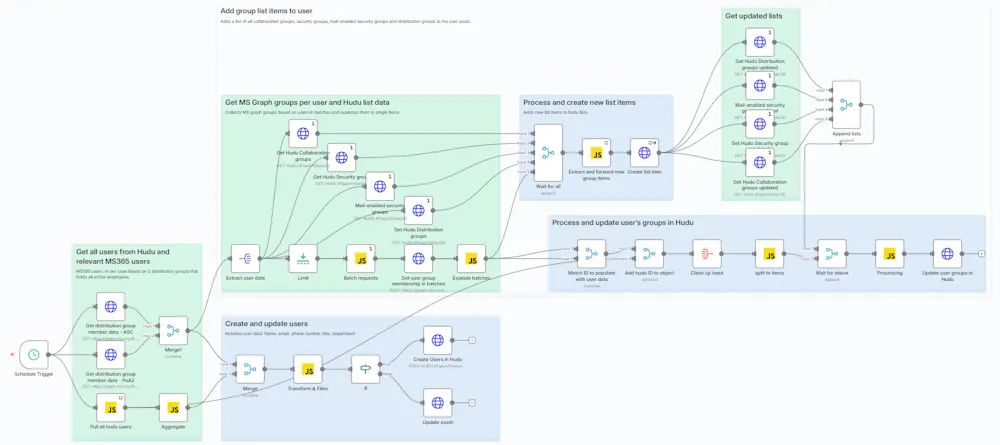This screenshot has height=445, width=1000.
Task: Open the Update asset node
Action: [x=438, y=403]
